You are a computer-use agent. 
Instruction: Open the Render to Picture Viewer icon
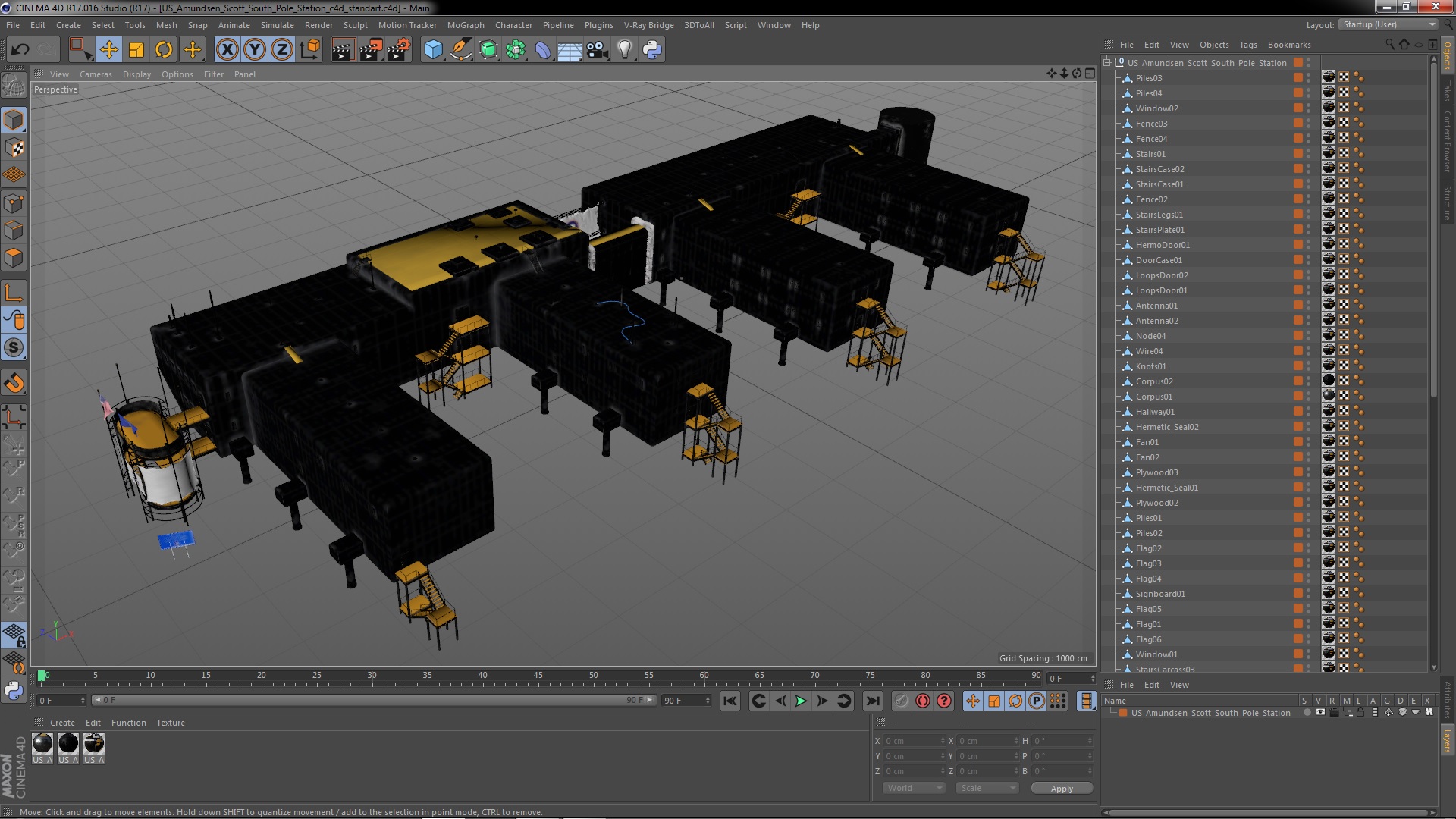coord(371,50)
